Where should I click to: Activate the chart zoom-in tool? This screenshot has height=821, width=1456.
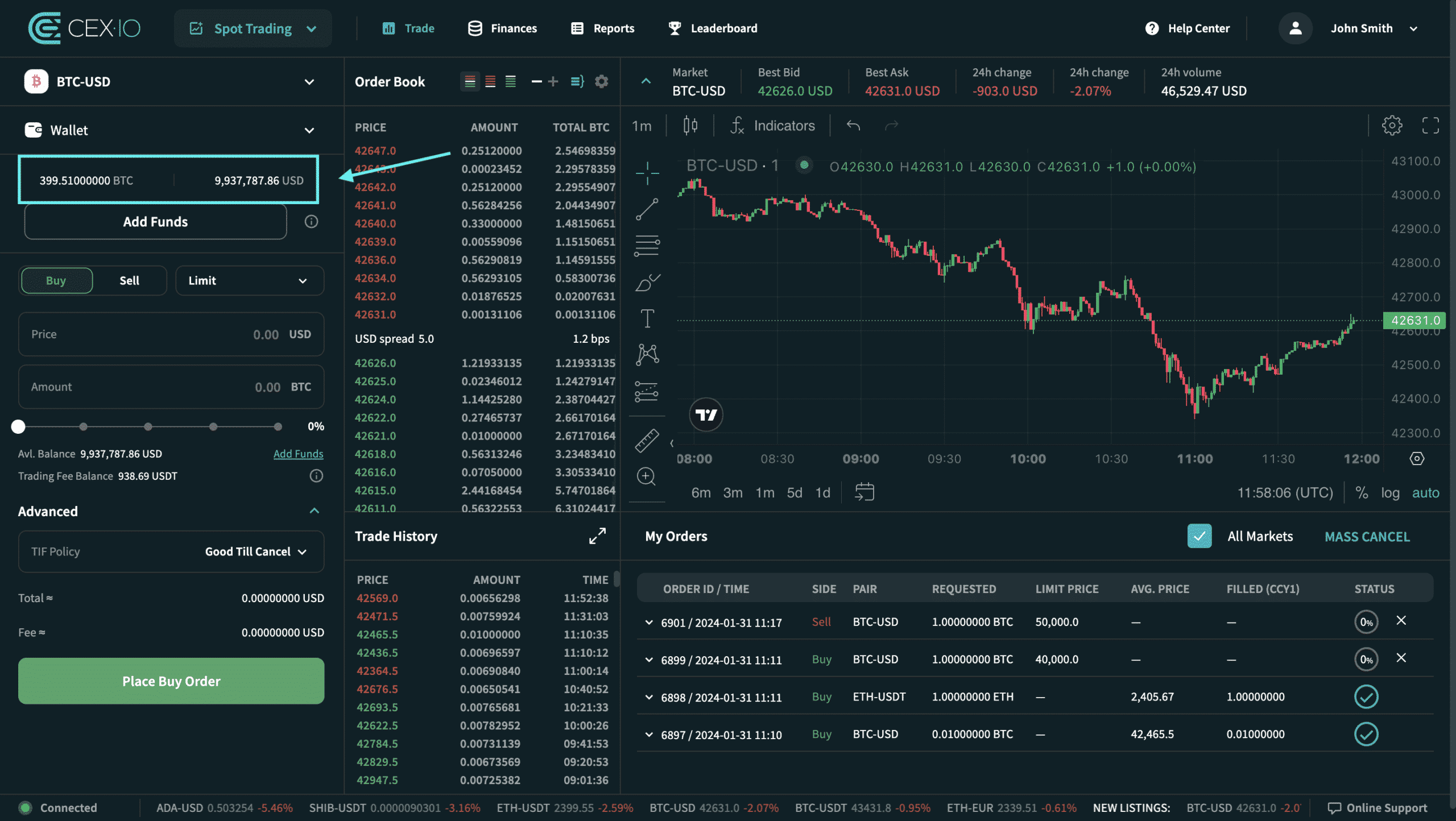coord(646,476)
